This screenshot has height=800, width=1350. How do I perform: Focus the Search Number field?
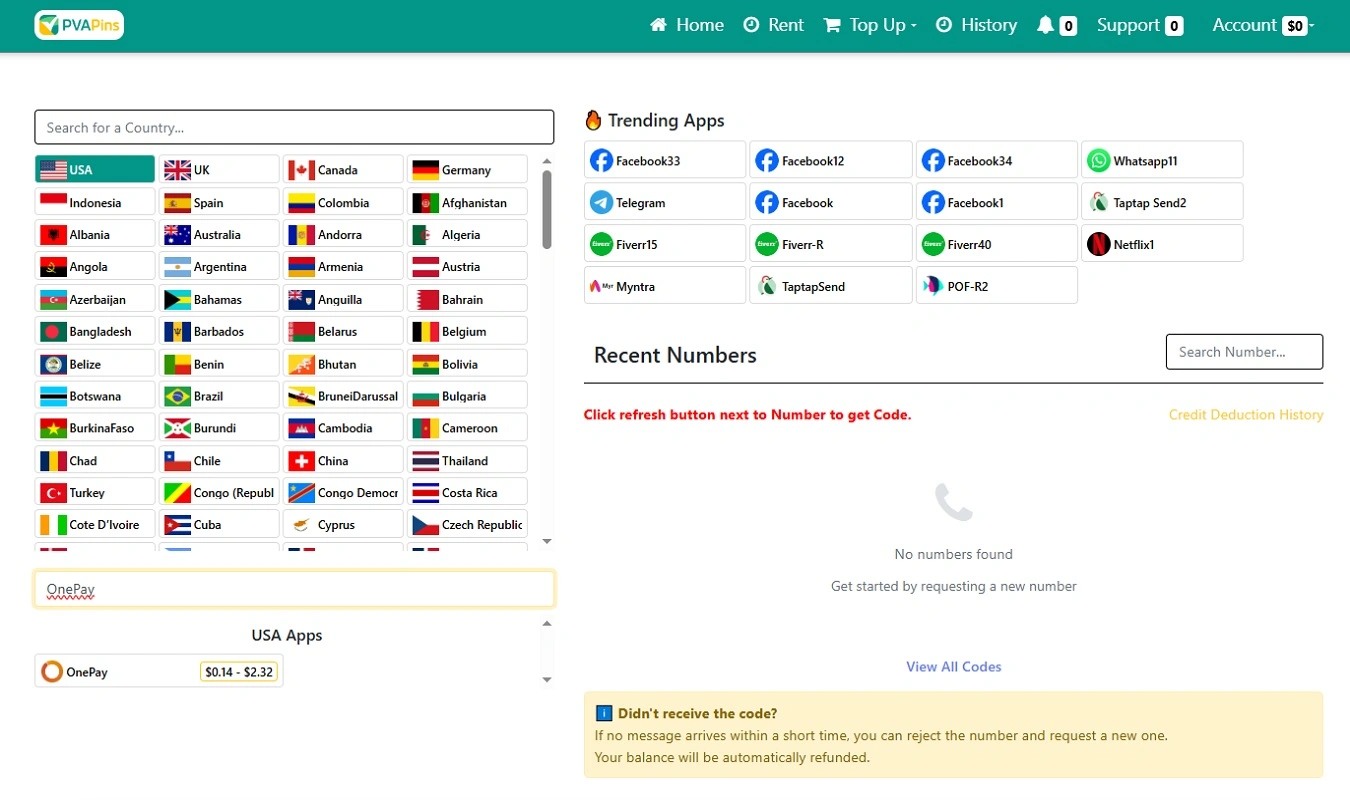(1244, 352)
